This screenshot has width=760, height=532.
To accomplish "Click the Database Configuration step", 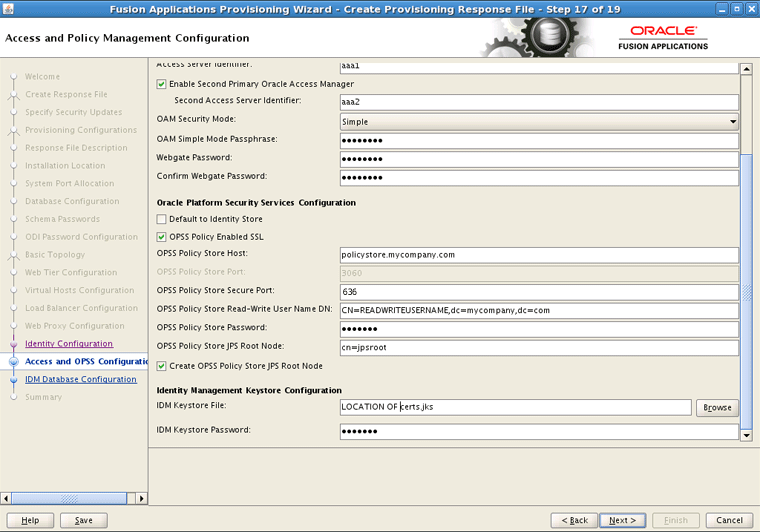I will (x=72, y=201).
